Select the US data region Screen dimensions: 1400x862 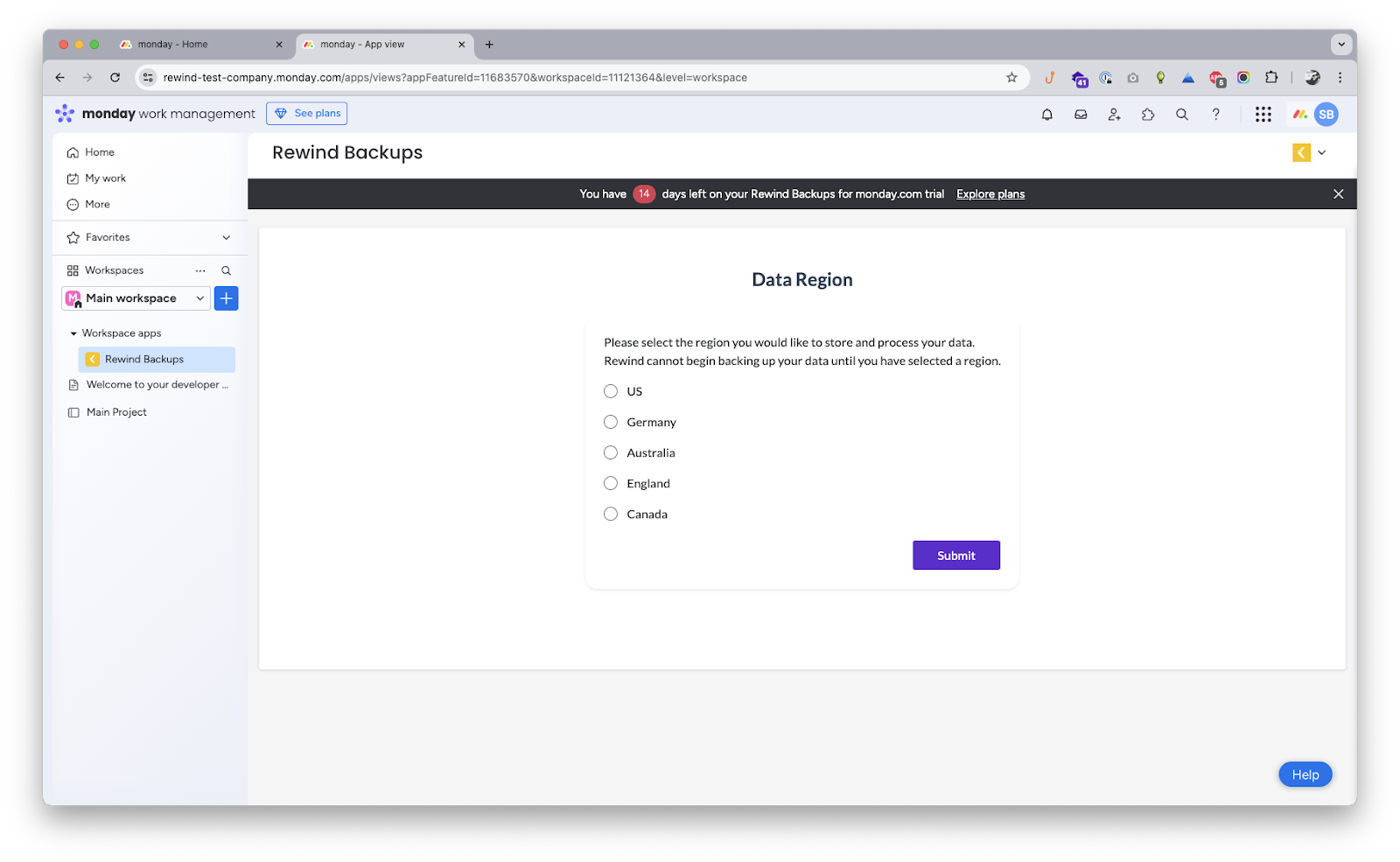[611, 391]
